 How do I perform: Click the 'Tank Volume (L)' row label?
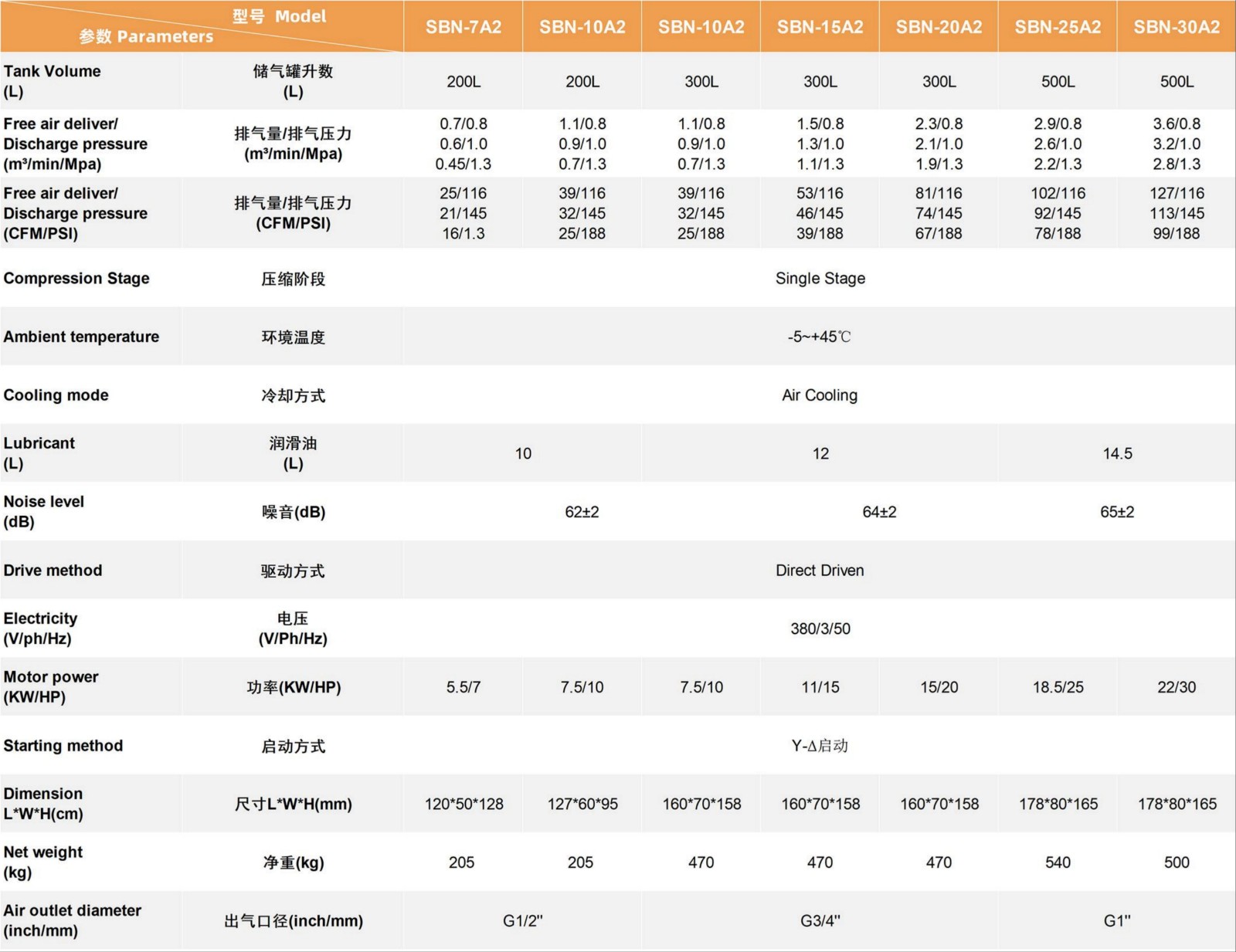52,81
